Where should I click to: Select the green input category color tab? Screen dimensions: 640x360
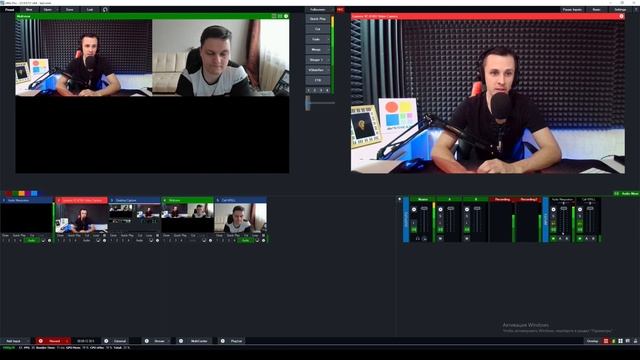click(15, 193)
